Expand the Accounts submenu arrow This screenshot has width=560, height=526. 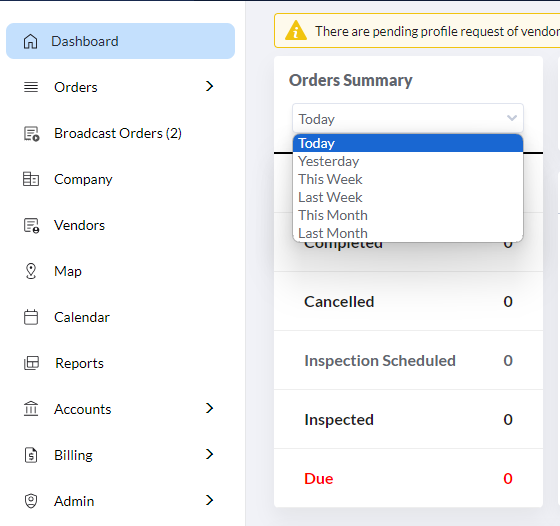[210, 408]
